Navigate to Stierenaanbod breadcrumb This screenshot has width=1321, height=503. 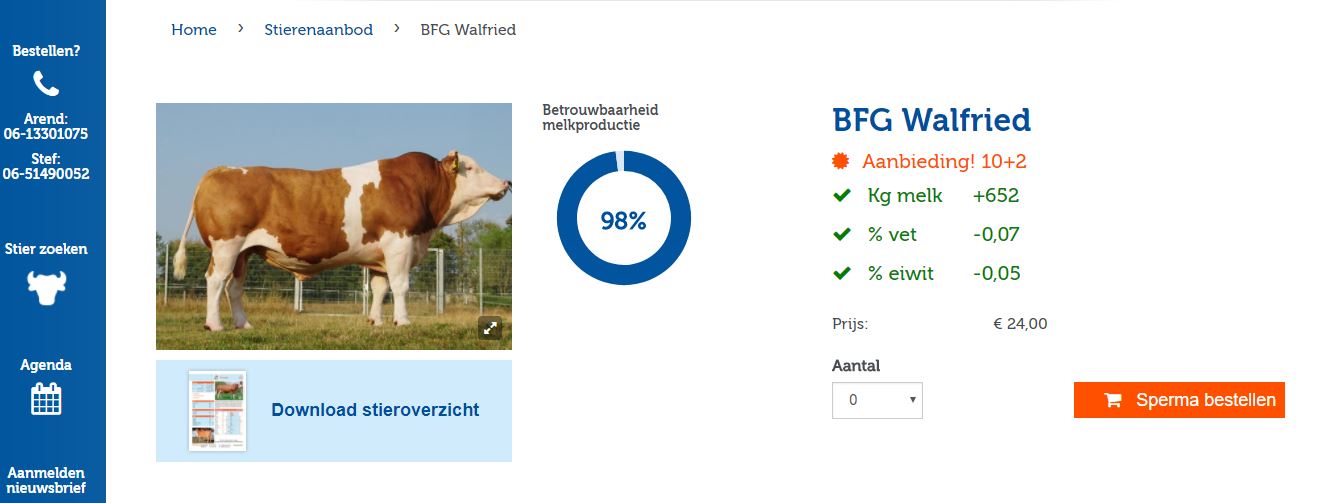(x=318, y=30)
